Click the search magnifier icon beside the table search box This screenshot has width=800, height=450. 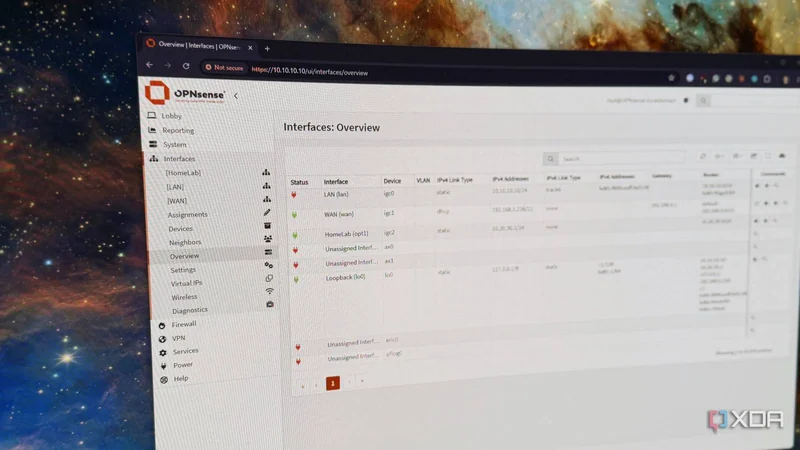coord(551,159)
